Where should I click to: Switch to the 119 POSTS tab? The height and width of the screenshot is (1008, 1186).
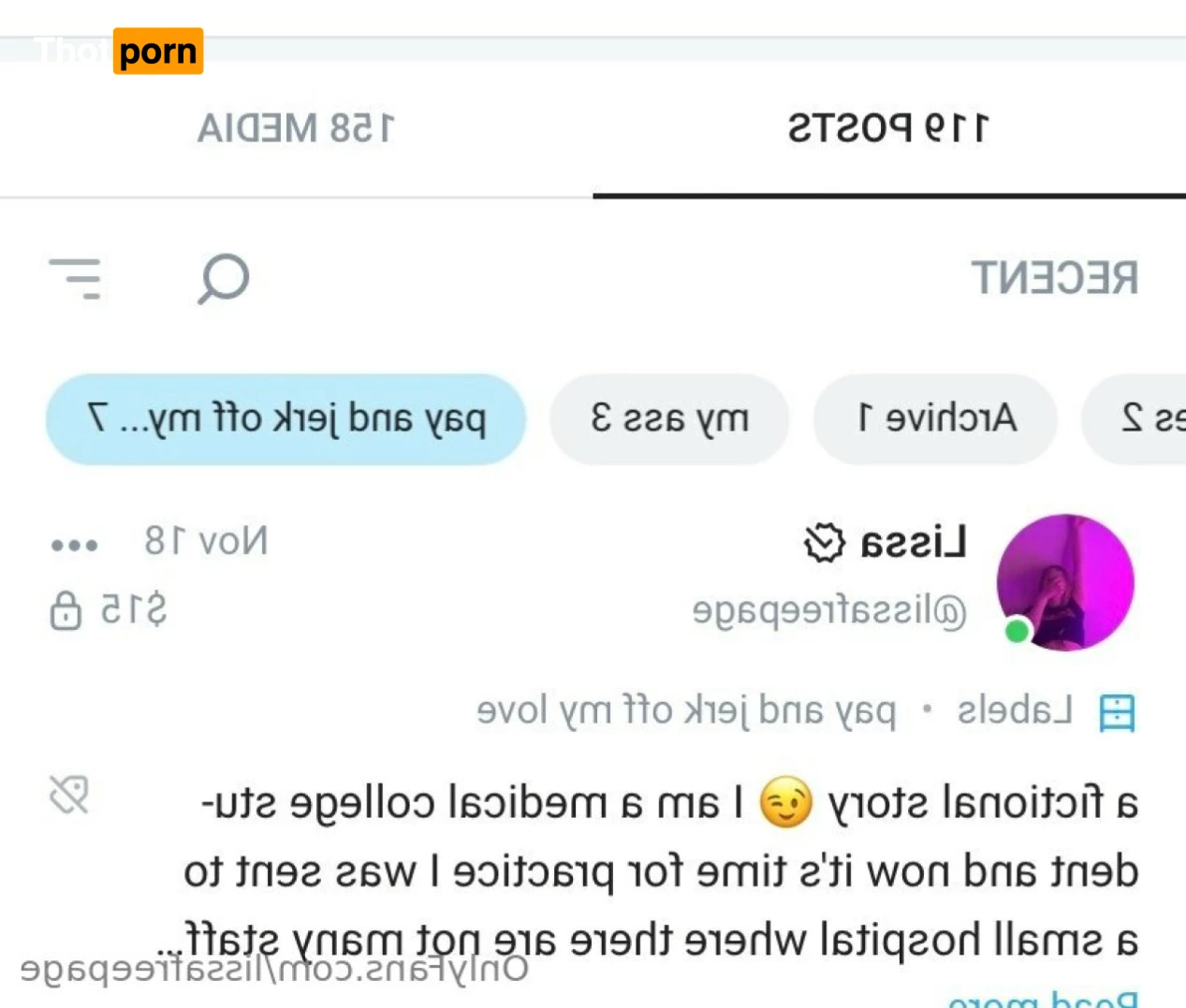[x=888, y=128]
